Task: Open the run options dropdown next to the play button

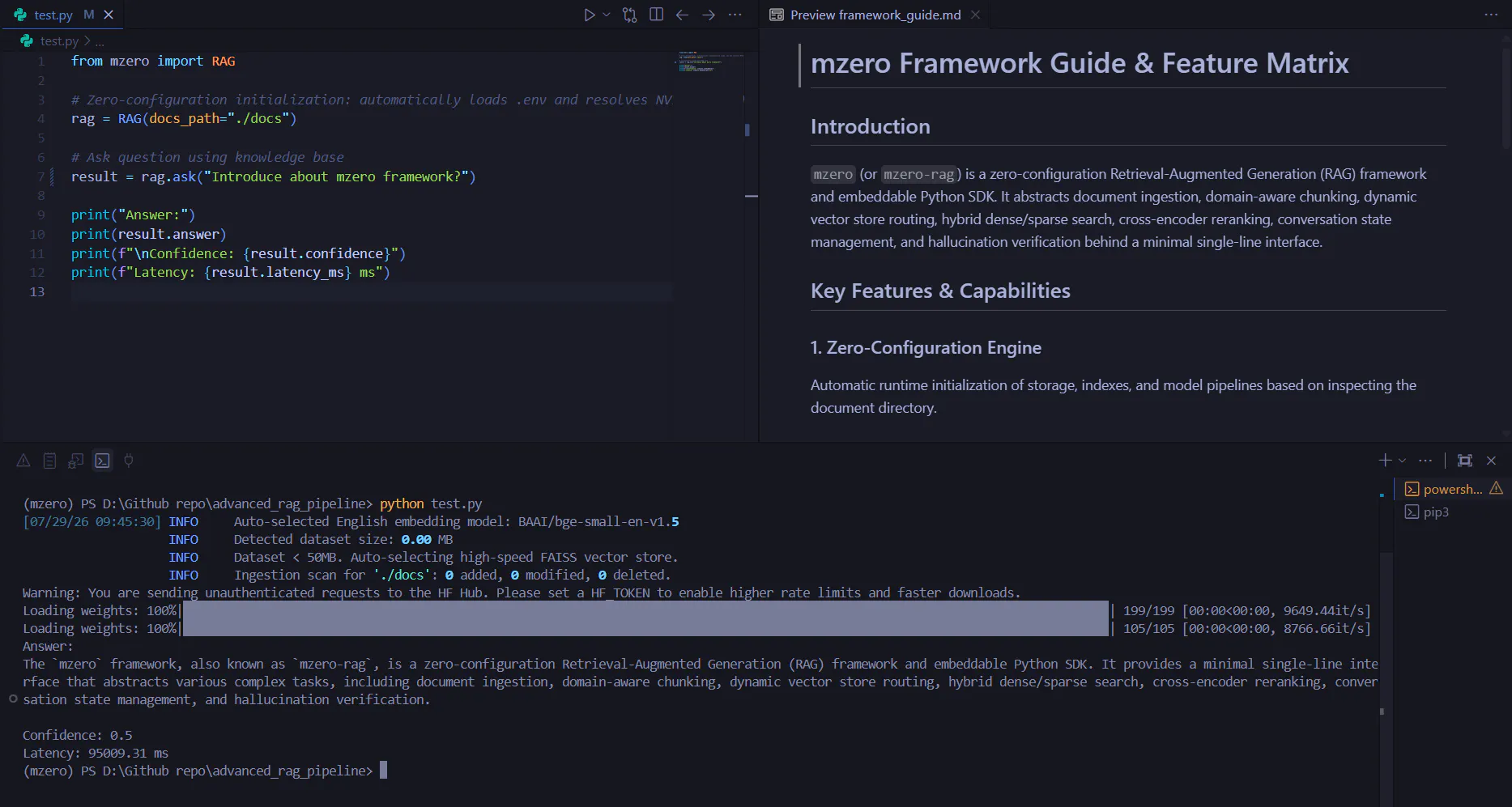Action: tap(607, 15)
